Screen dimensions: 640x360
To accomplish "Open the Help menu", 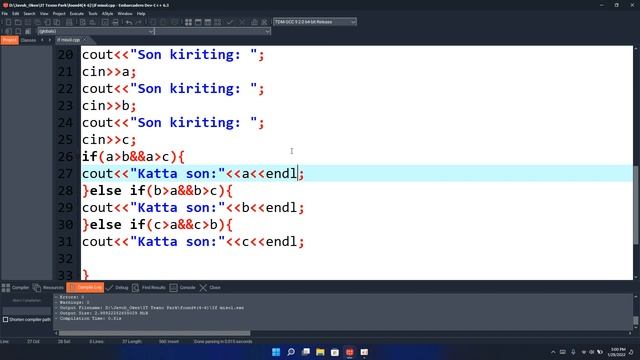I will click(x=141, y=13).
